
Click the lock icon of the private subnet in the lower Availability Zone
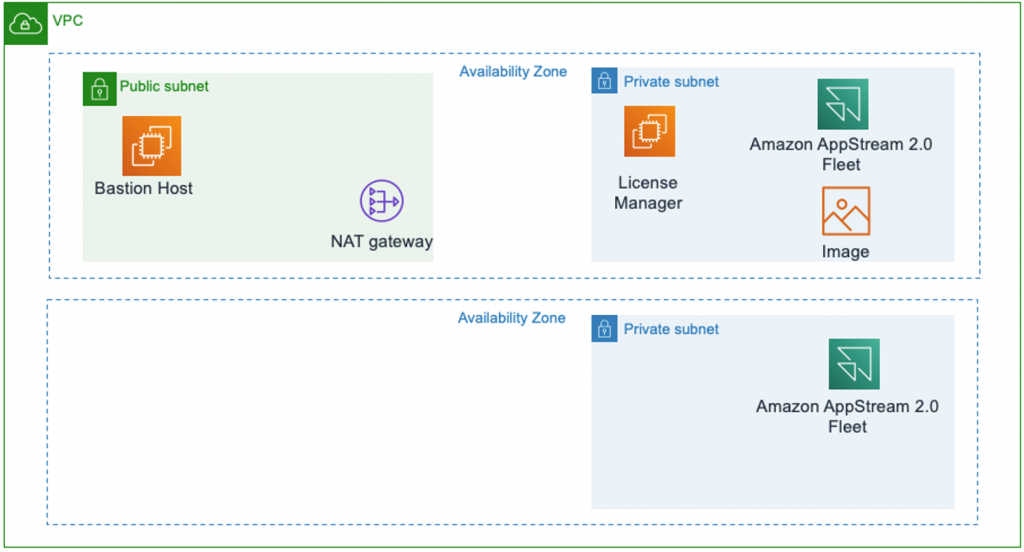(x=604, y=329)
